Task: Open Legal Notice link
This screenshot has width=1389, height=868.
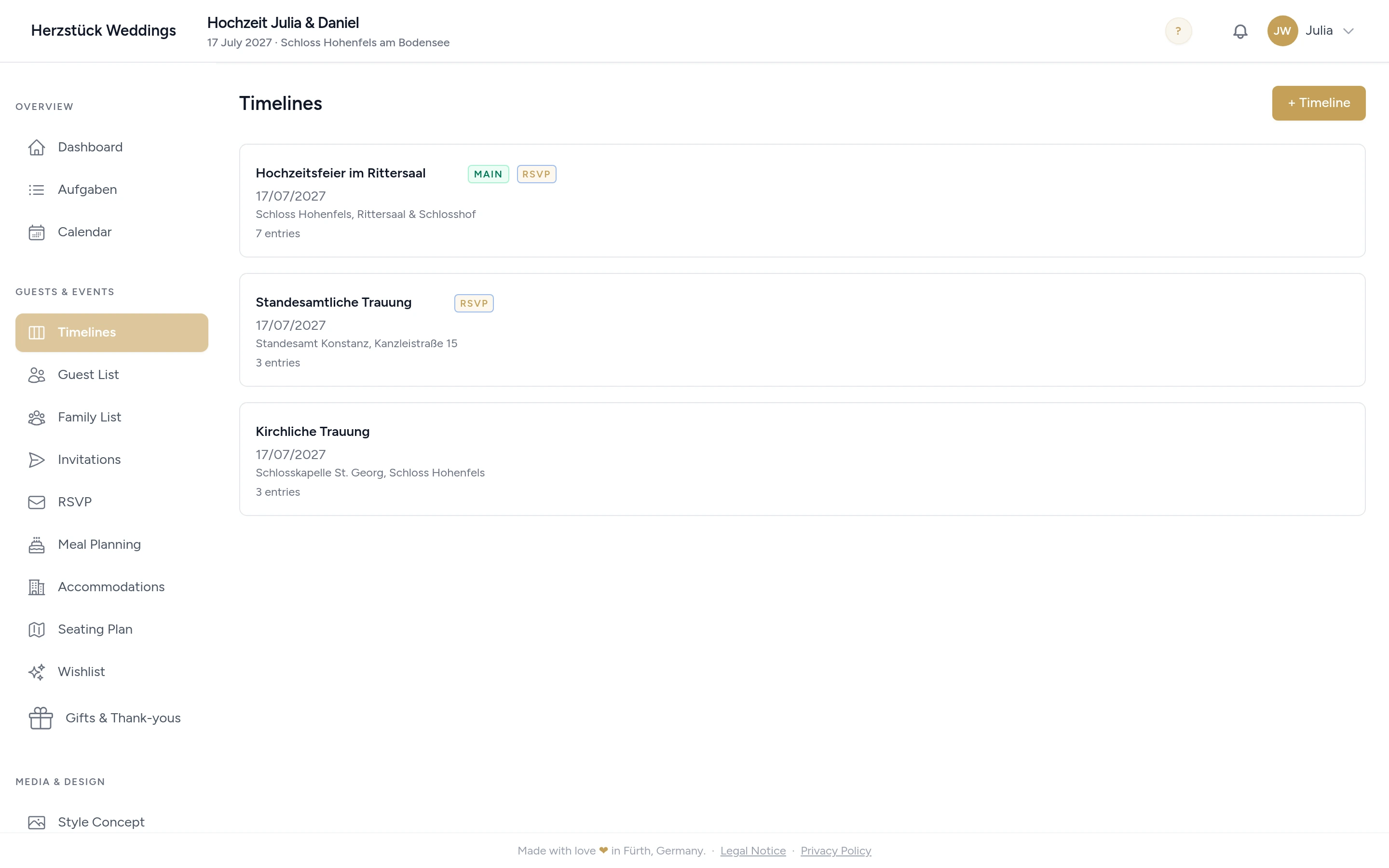Action: click(753, 851)
